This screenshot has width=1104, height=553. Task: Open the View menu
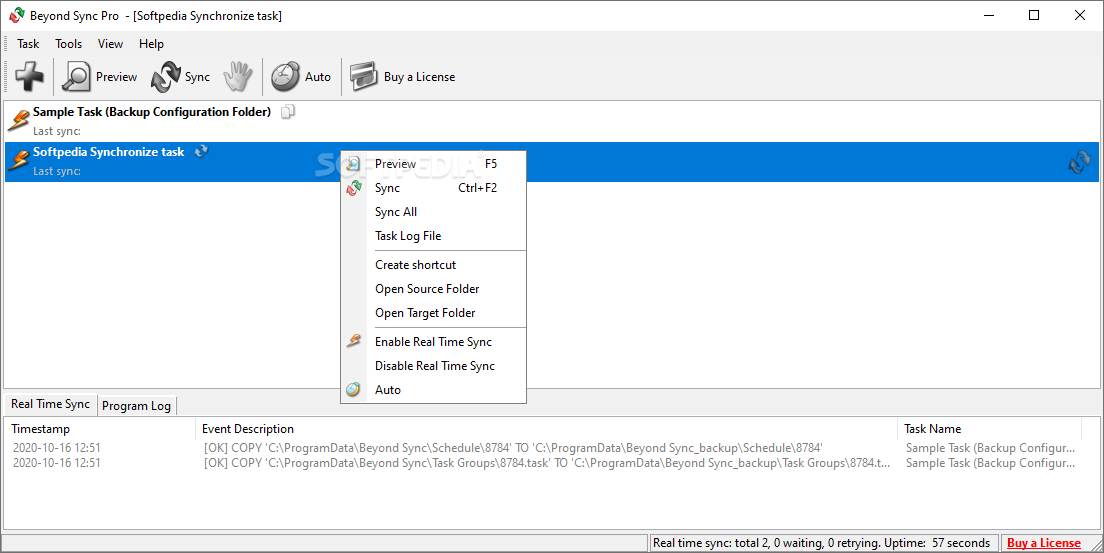(x=110, y=44)
